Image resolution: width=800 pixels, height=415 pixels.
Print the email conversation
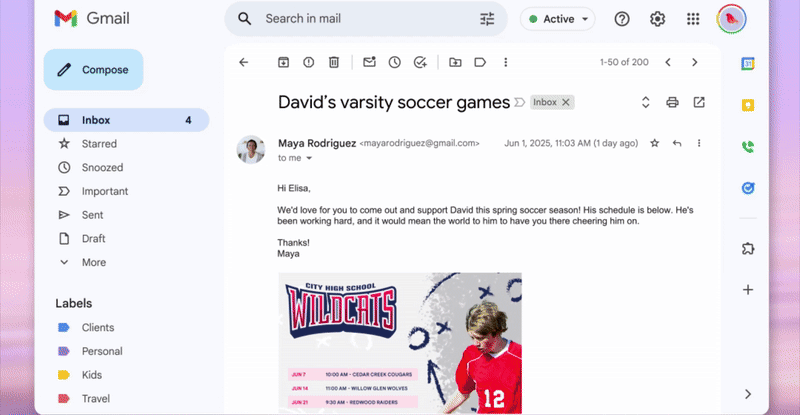672,102
